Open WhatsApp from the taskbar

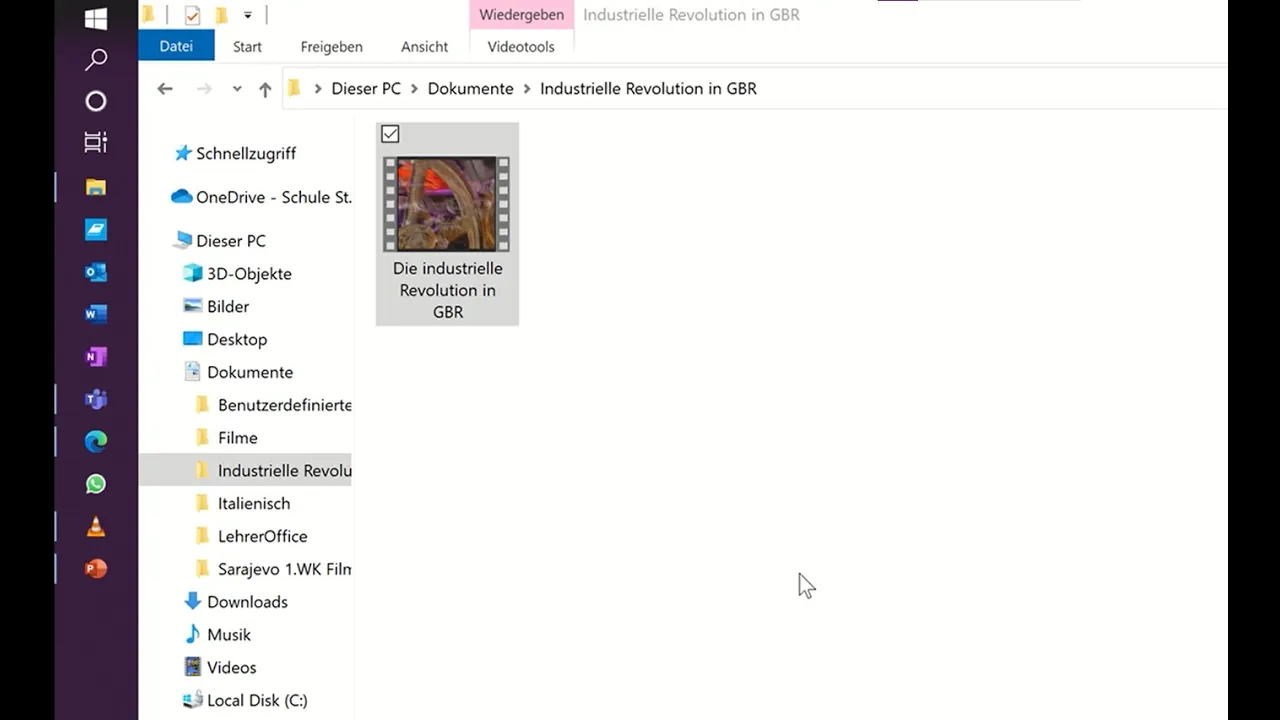(x=96, y=484)
